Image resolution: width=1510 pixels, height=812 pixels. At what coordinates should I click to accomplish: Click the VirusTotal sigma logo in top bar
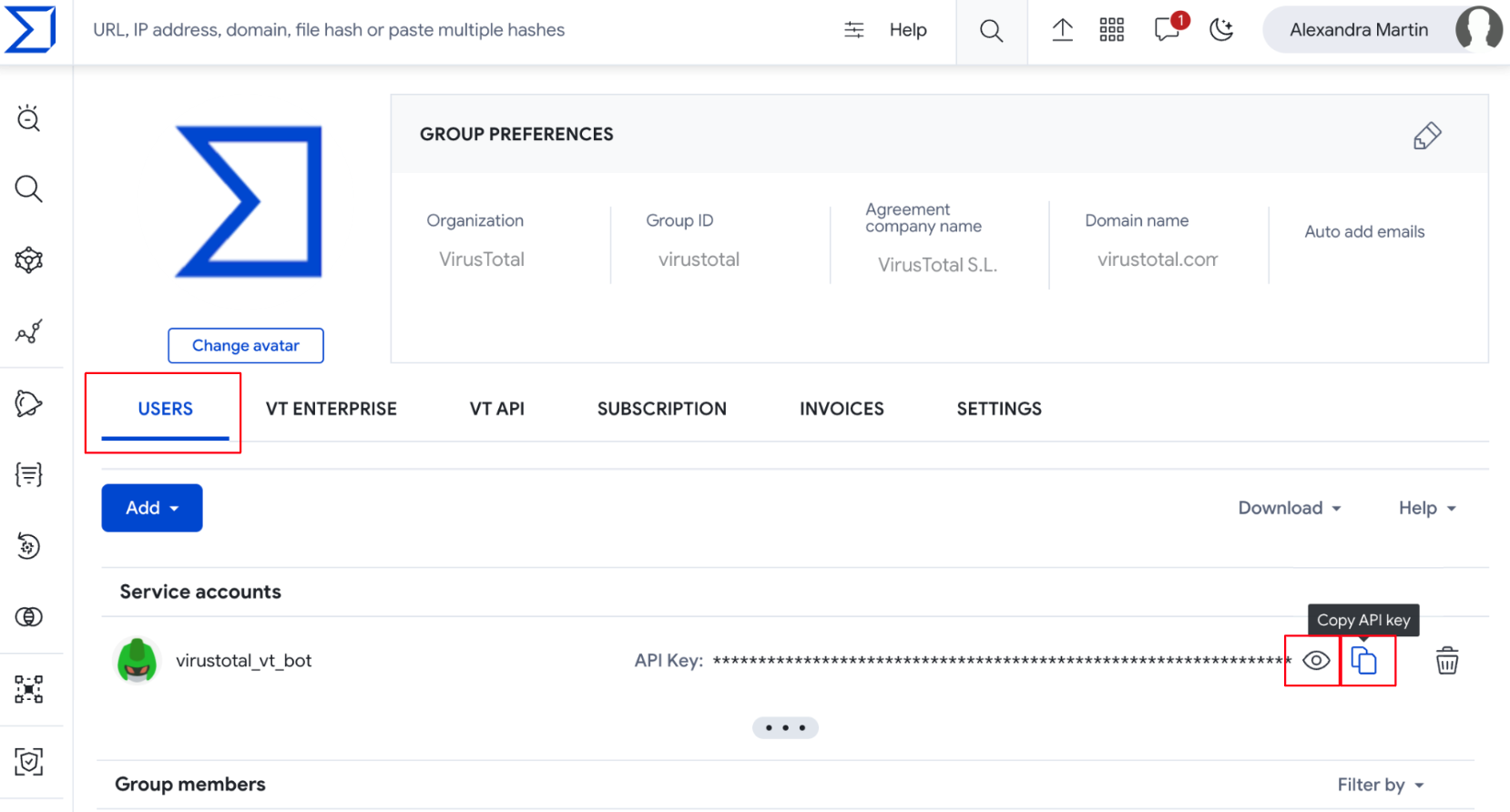tap(30, 29)
